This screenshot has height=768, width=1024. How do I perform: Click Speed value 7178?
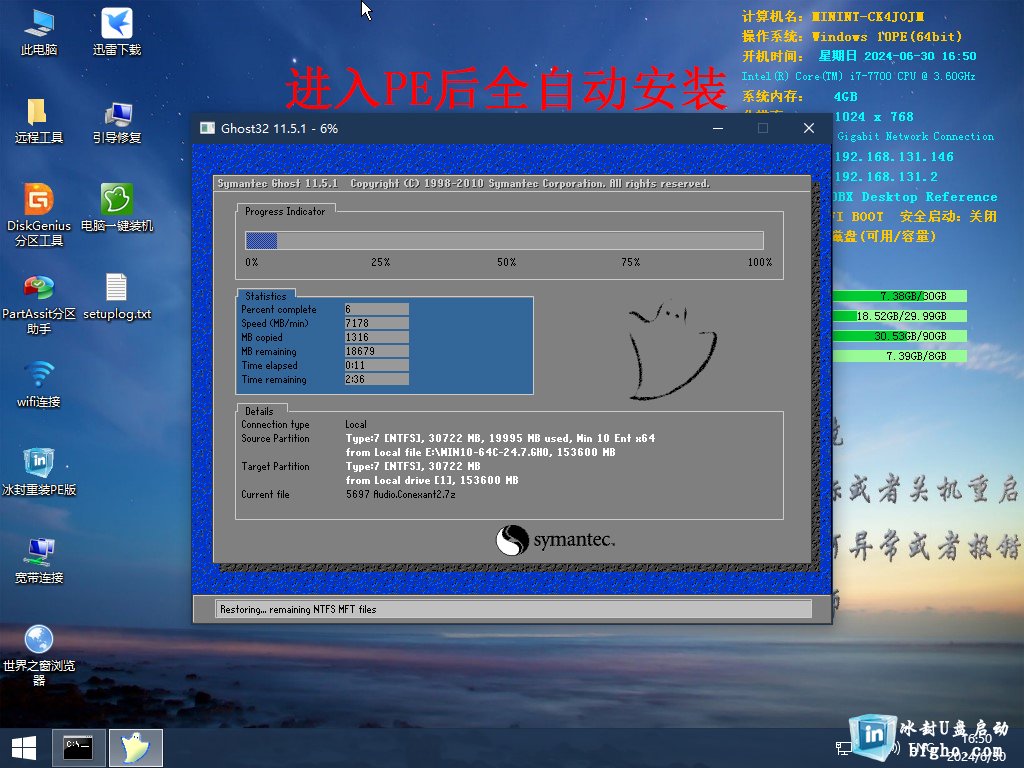tap(377, 323)
